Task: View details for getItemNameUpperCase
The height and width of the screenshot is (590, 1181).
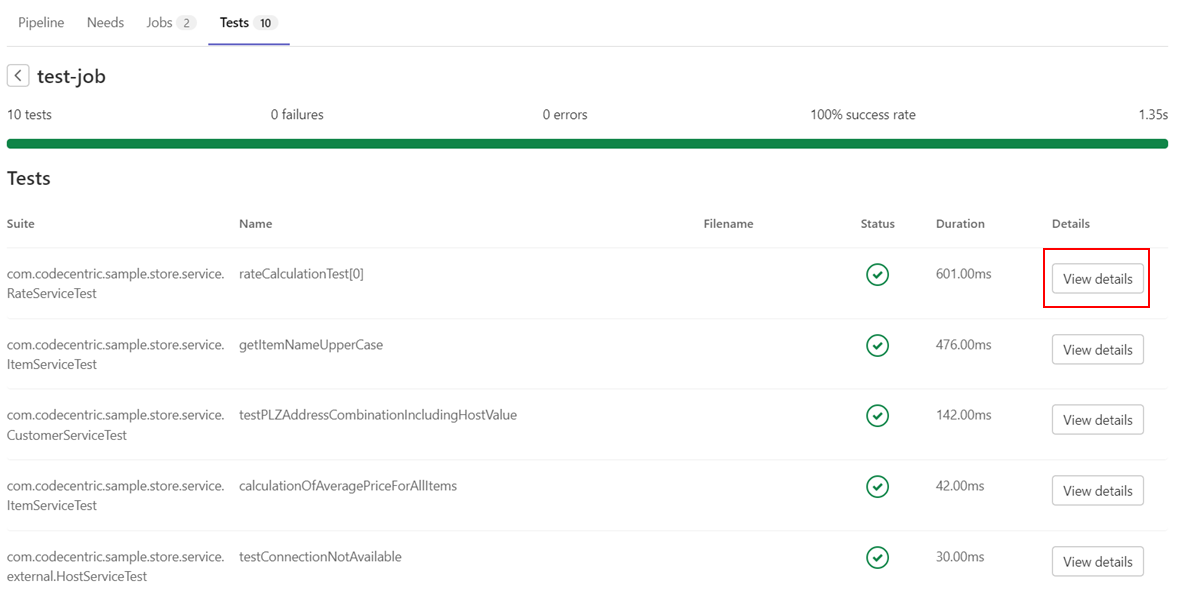Action: tap(1097, 349)
